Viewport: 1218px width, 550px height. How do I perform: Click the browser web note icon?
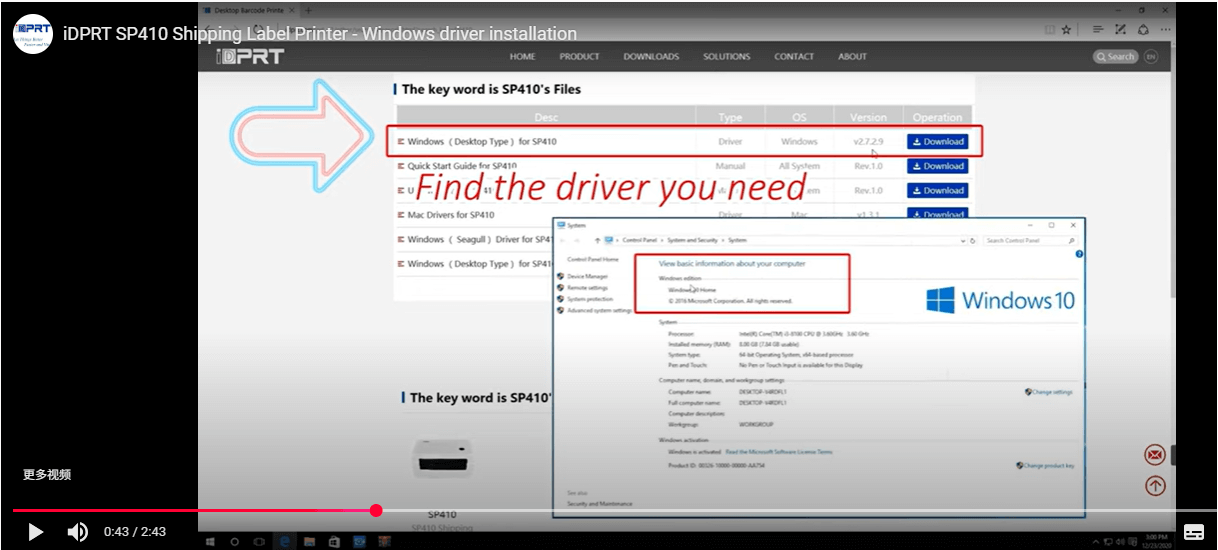coord(1120,30)
